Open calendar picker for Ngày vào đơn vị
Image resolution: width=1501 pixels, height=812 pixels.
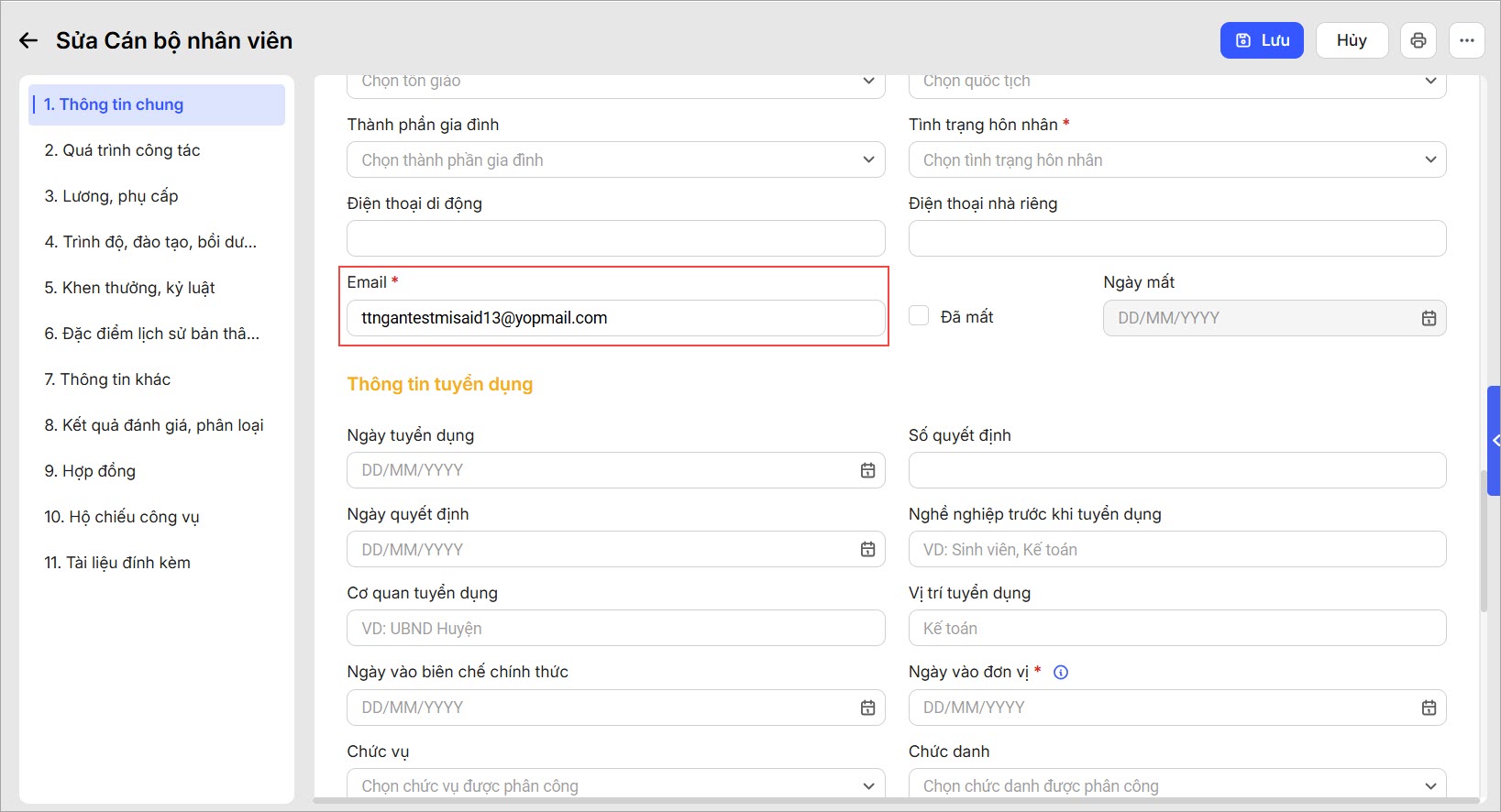(1429, 708)
